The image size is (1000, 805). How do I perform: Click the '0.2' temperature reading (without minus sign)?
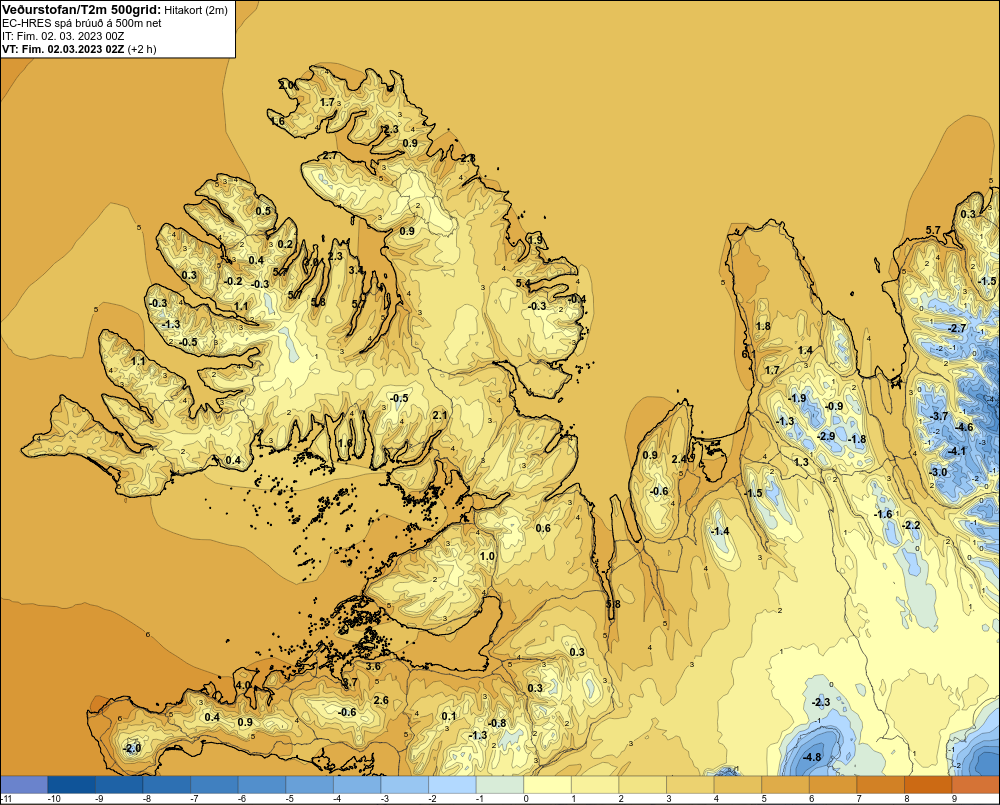tap(285, 244)
